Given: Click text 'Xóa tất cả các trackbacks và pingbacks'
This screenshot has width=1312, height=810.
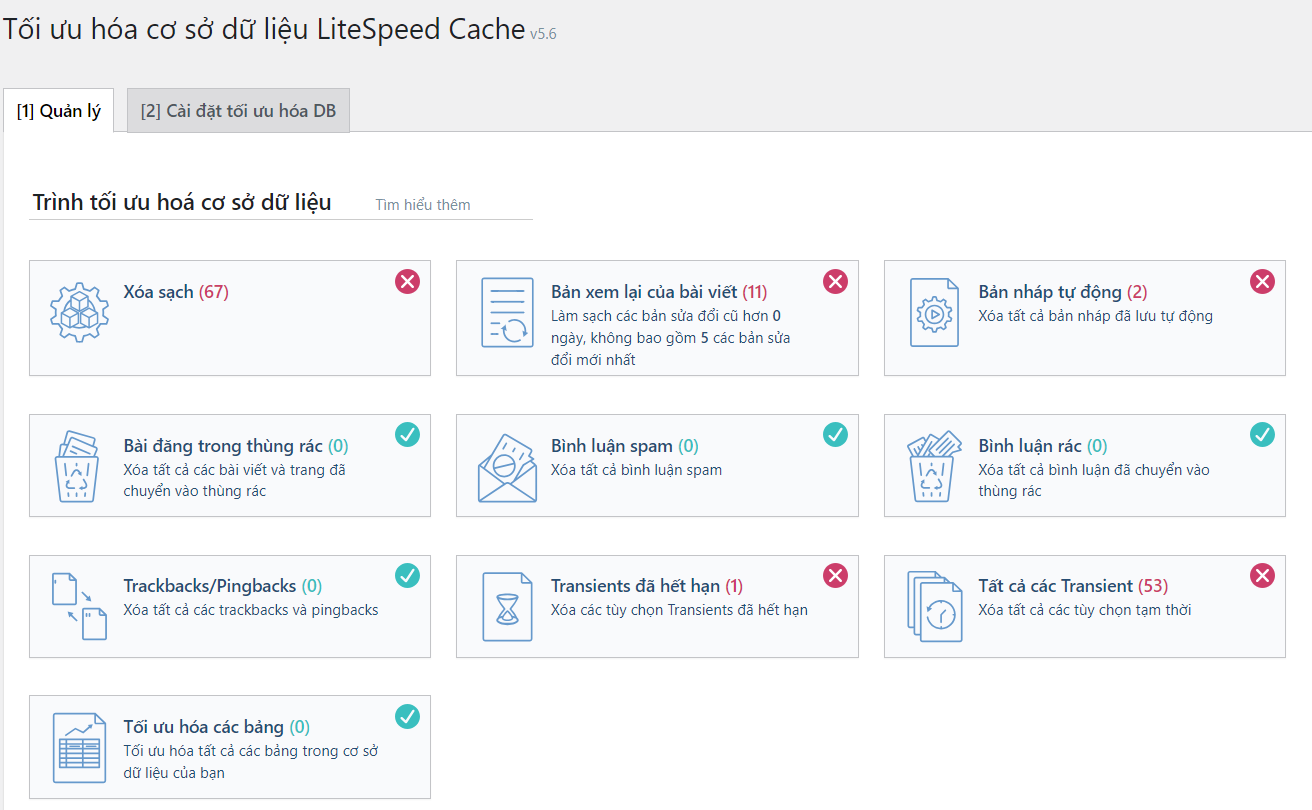Looking at the screenshot, I should 251,610.
